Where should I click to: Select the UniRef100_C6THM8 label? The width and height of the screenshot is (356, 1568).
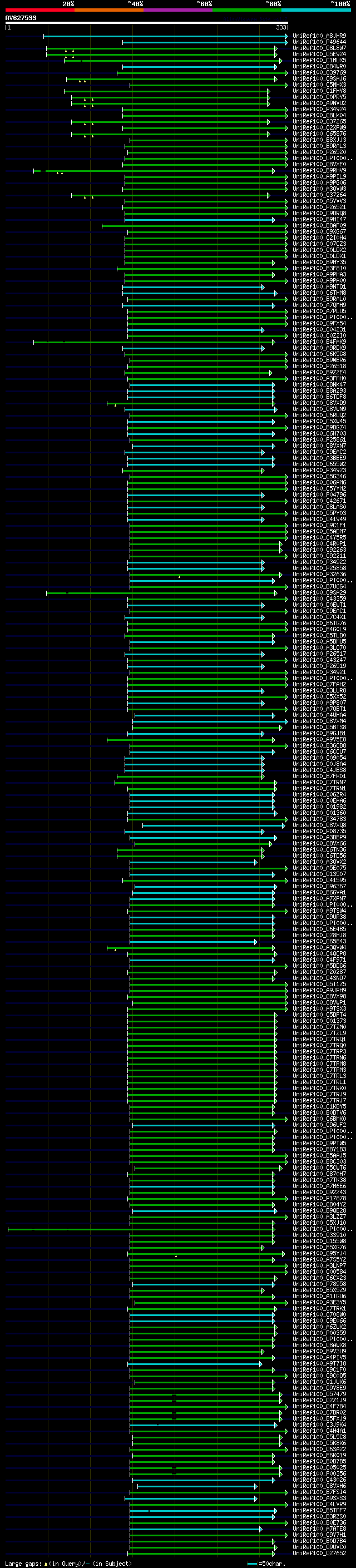(319, 293)
